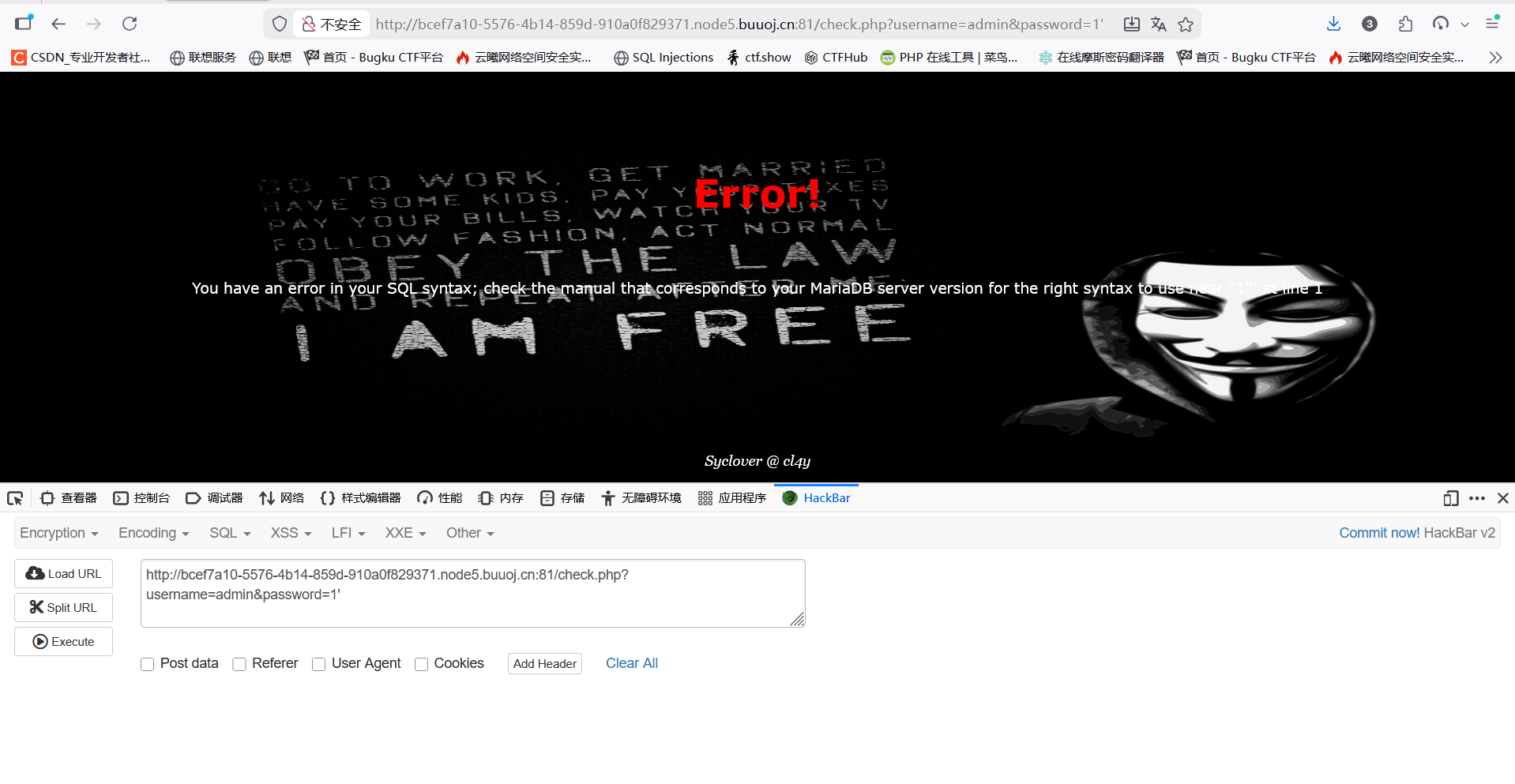Expand the LFI dropdown
Screen dimensions: 1515x784
(x=348, y=533)
